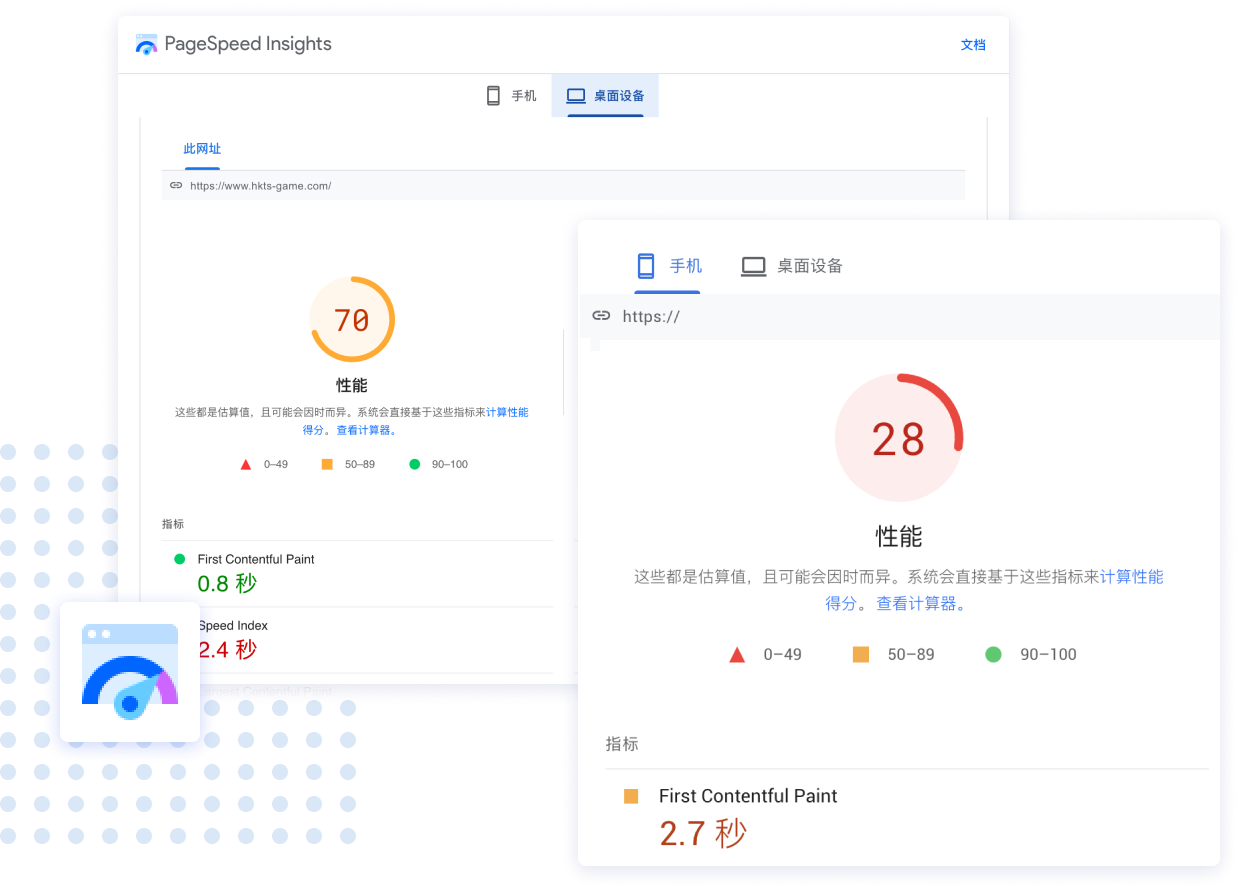1240x890 pixels.
Task: Select 手机 tab beside the highlighted 桌面设备 tab
Action: 511,96
